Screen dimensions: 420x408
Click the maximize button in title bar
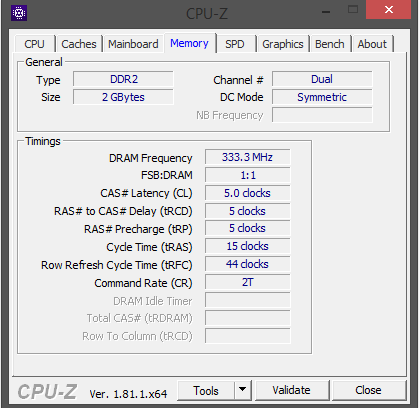click(353, 10)
